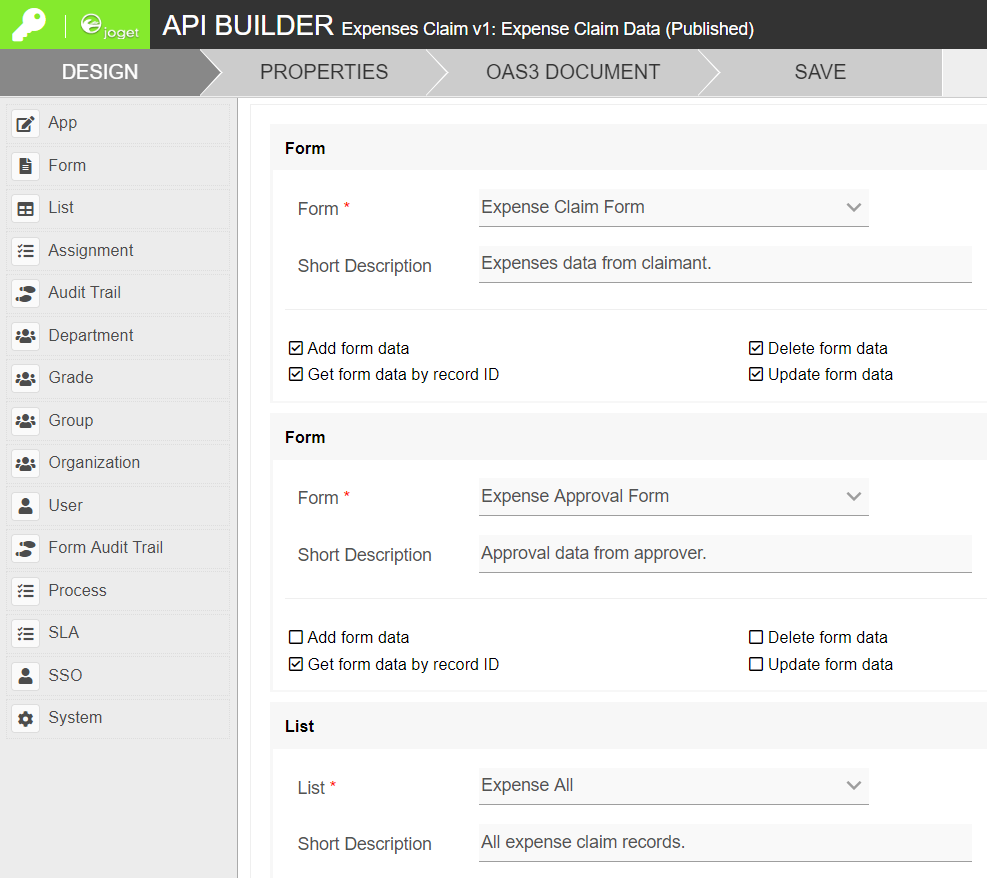Select the SSO person icon
Screen dimensions: 987x878
[x=26, y=676]
